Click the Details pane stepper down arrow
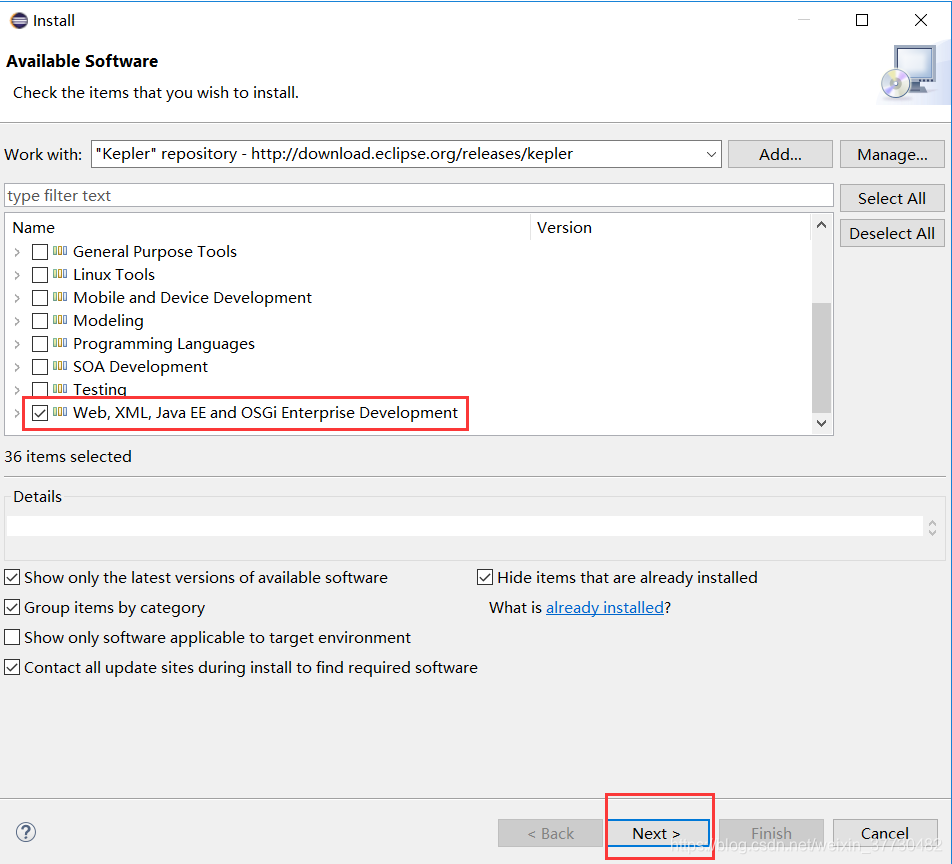 point(933,532)
